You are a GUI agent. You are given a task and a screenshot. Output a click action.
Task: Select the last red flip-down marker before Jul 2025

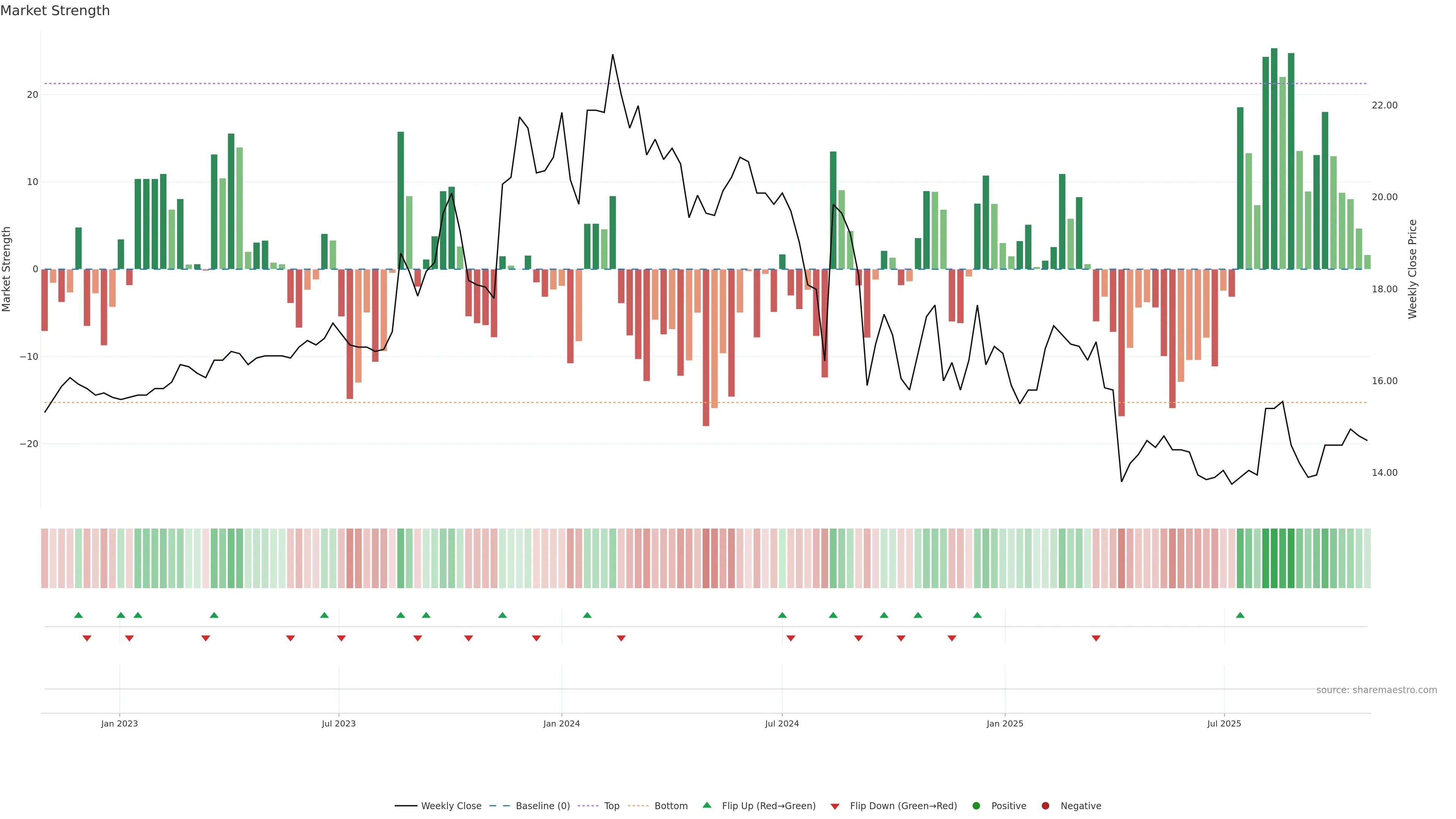coord(1096,638)
